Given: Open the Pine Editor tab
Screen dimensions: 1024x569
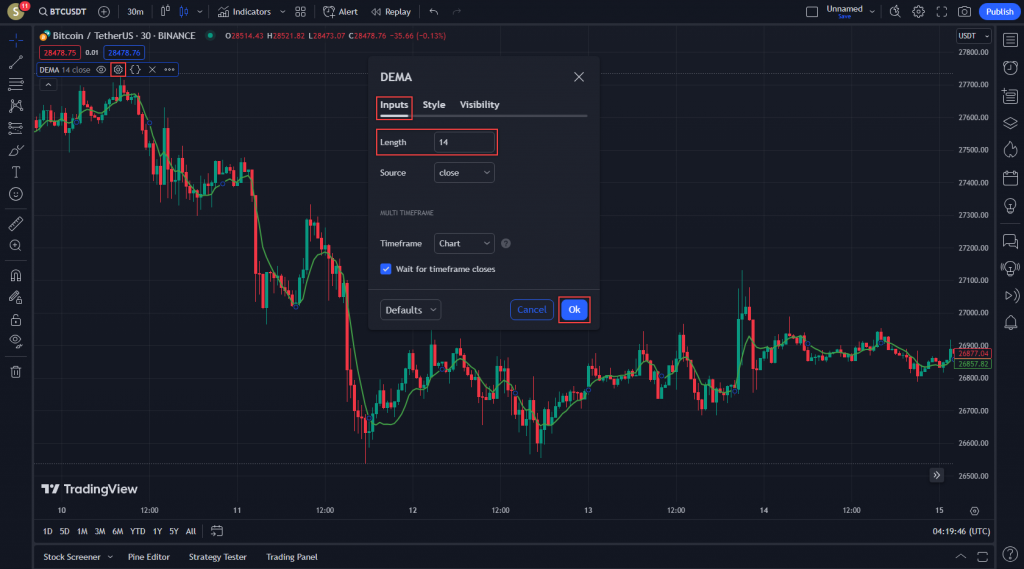Looking at the screenshot, I should pos(149,557).
